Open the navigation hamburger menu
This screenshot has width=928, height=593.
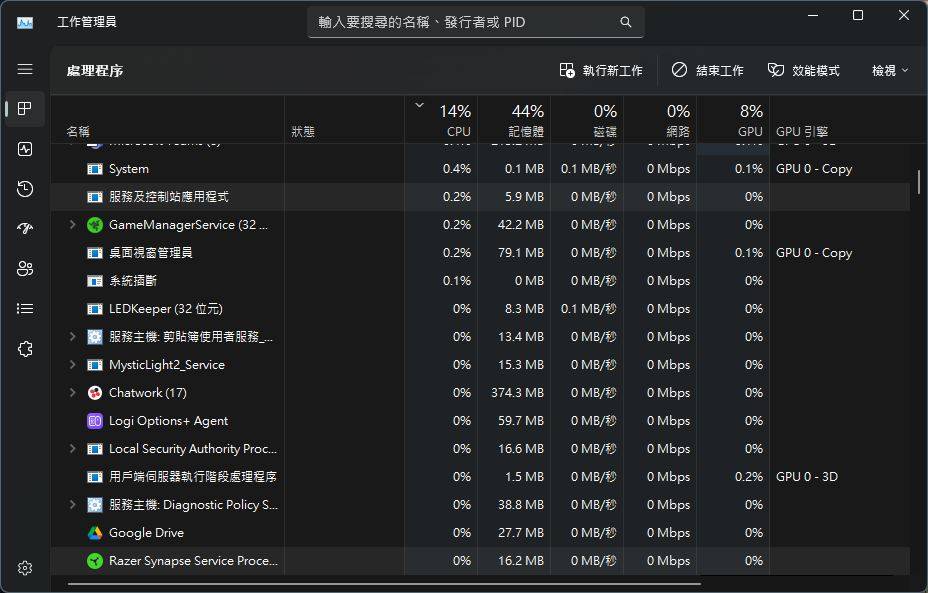click(25, 69)
